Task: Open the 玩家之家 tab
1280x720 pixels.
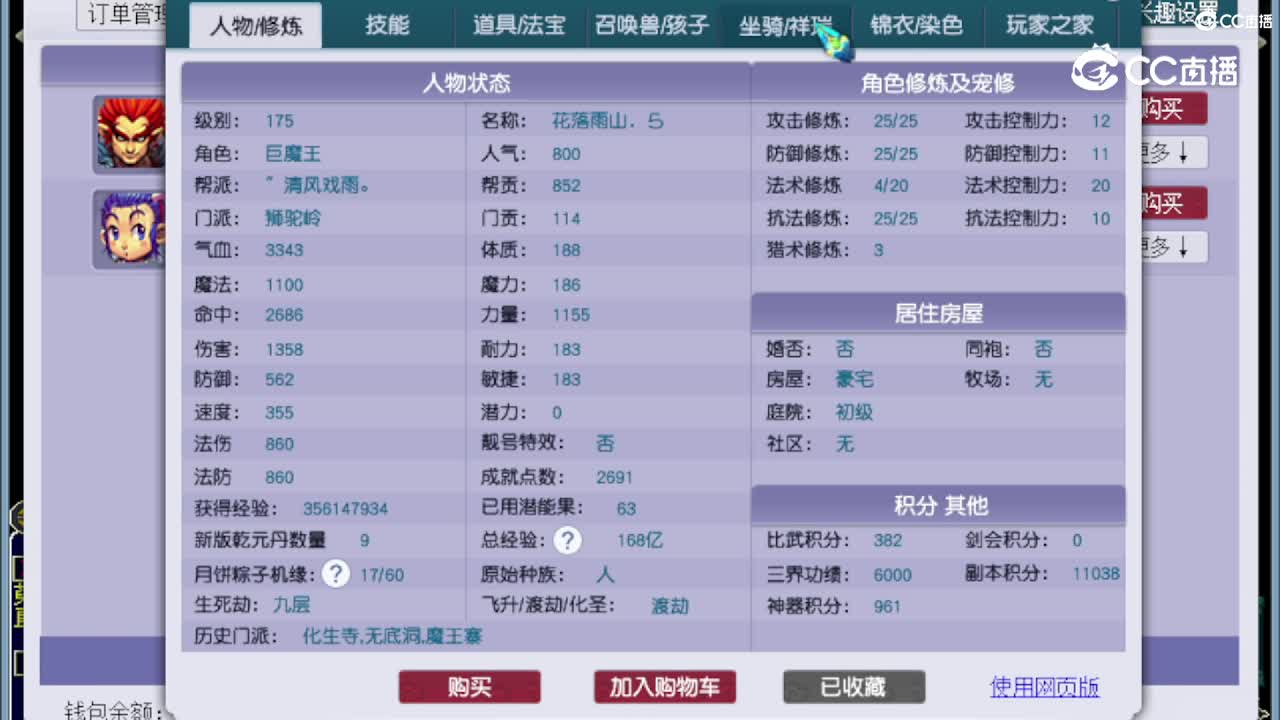Action: [1050, 27]
